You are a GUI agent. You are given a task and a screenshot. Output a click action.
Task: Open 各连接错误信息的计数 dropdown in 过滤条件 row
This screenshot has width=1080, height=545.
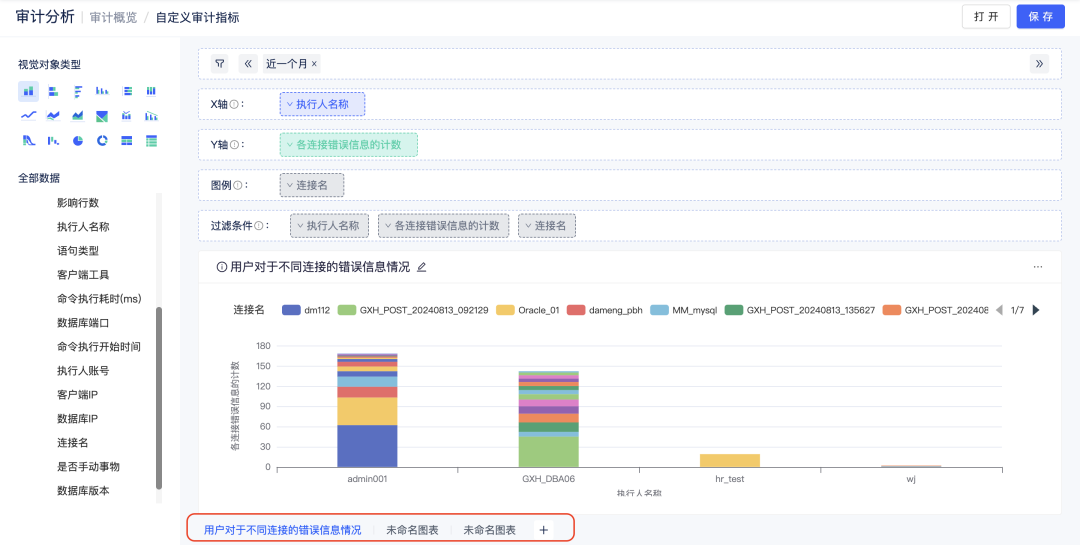[x=444, y=225]
